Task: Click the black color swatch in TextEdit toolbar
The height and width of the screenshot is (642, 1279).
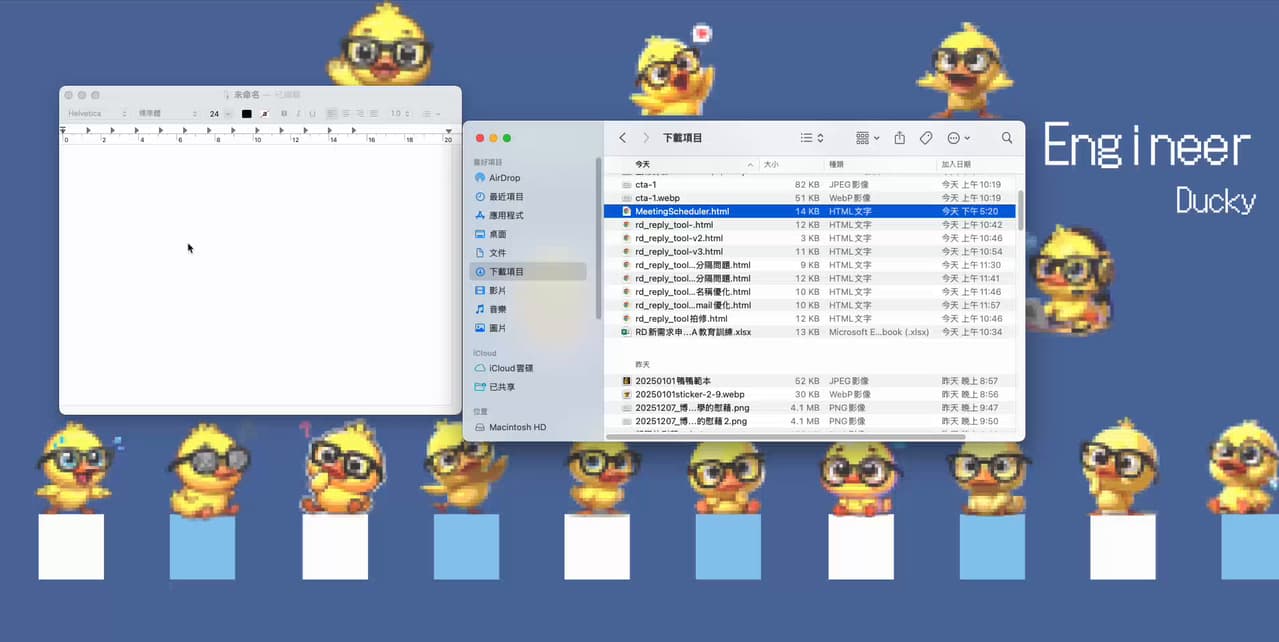Action: (x=247, y=113)
